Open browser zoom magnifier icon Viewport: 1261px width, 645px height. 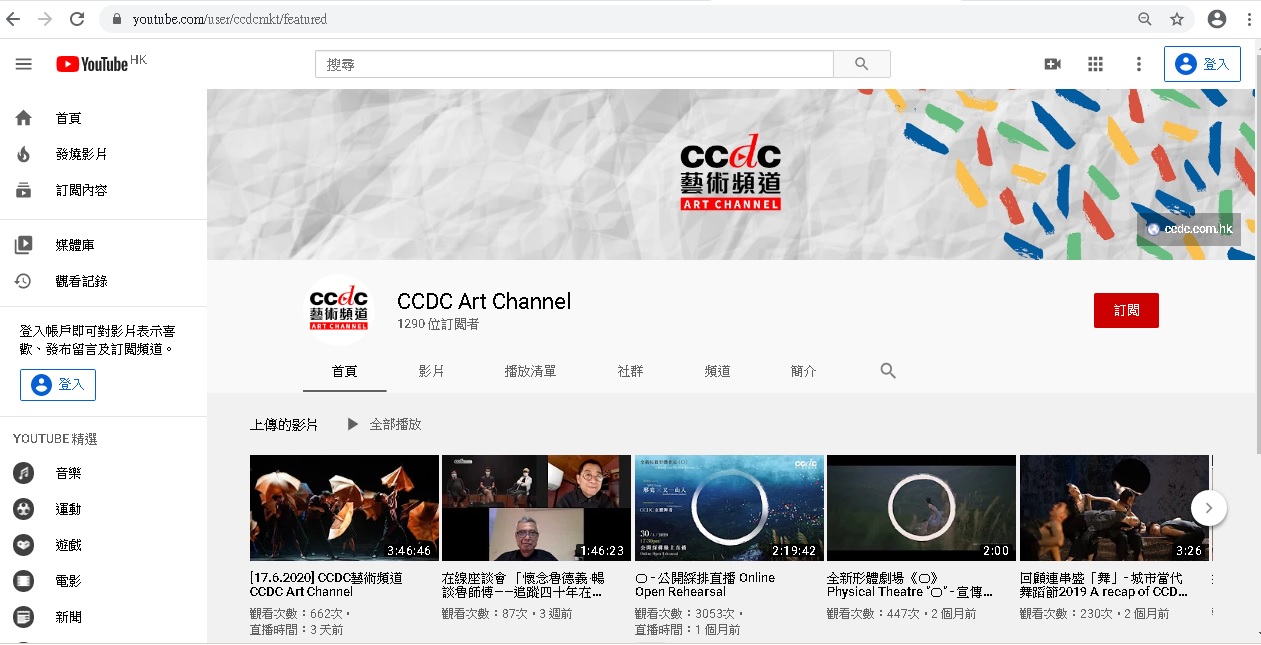pyautogui.click(x=1145, y=19)
